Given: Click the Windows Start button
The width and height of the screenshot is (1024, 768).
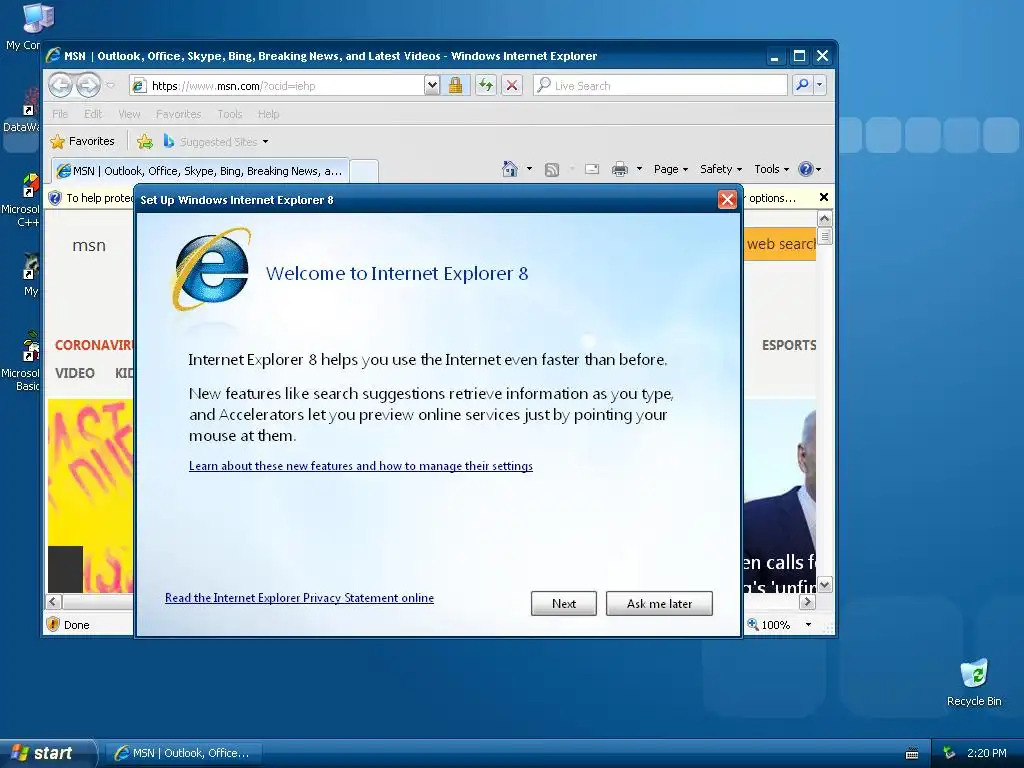Looking at the screenshot, I should point(47,753).
